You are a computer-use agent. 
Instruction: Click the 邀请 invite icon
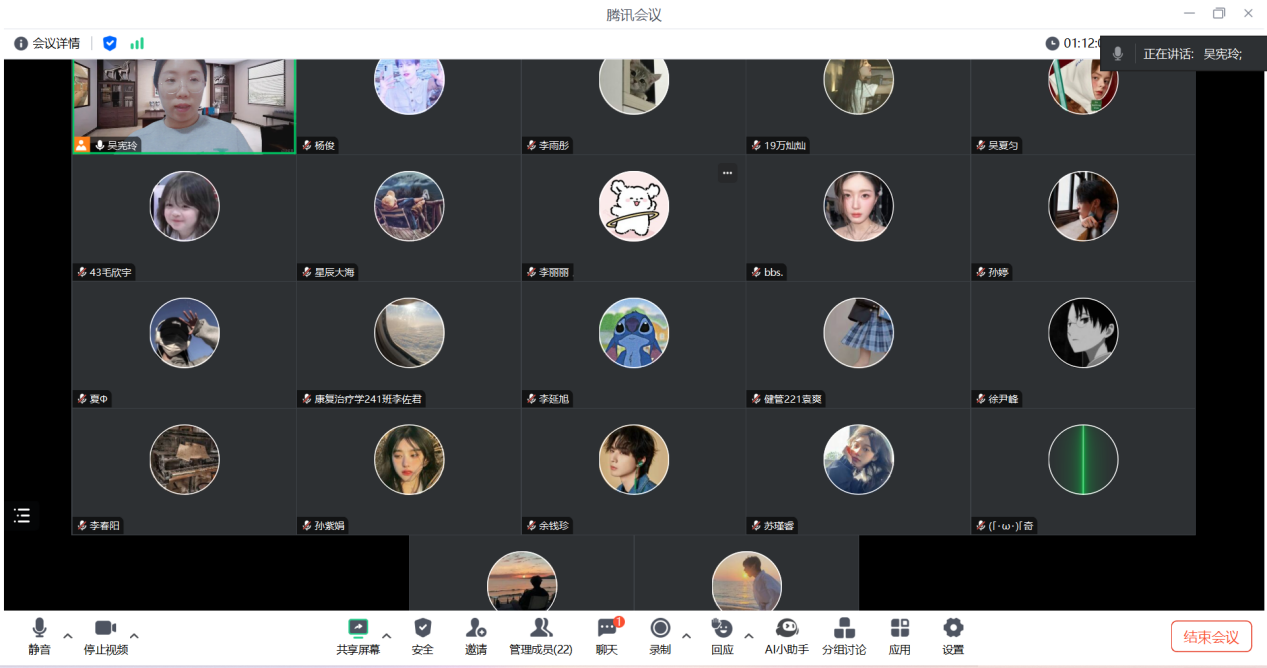[x=476, y=636]
